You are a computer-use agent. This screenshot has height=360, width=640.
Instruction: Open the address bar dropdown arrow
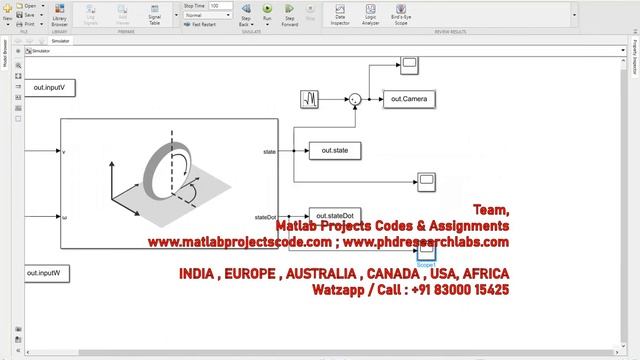coord(623,51)
